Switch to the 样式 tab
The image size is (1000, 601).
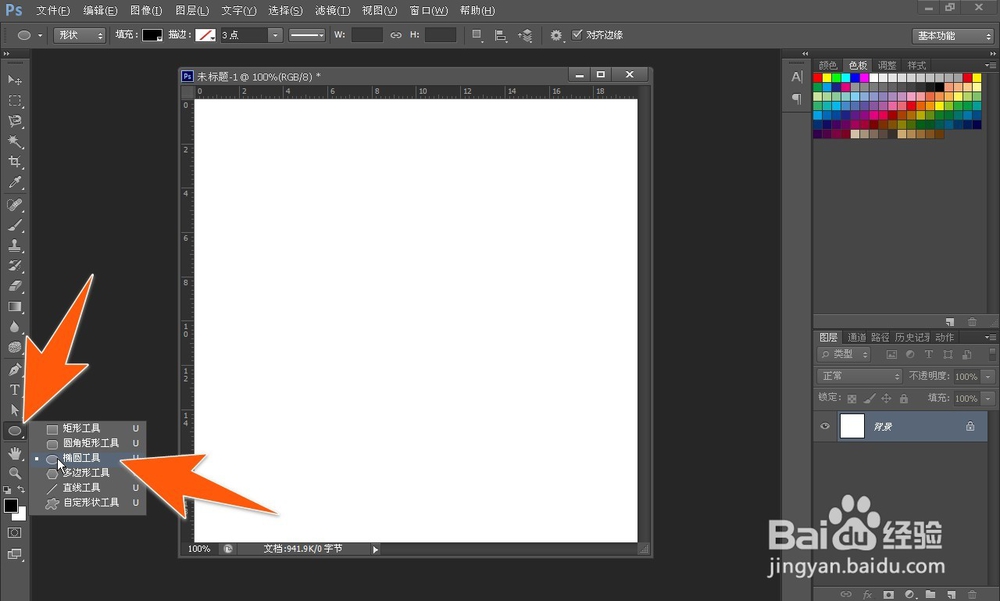[916, 65]
